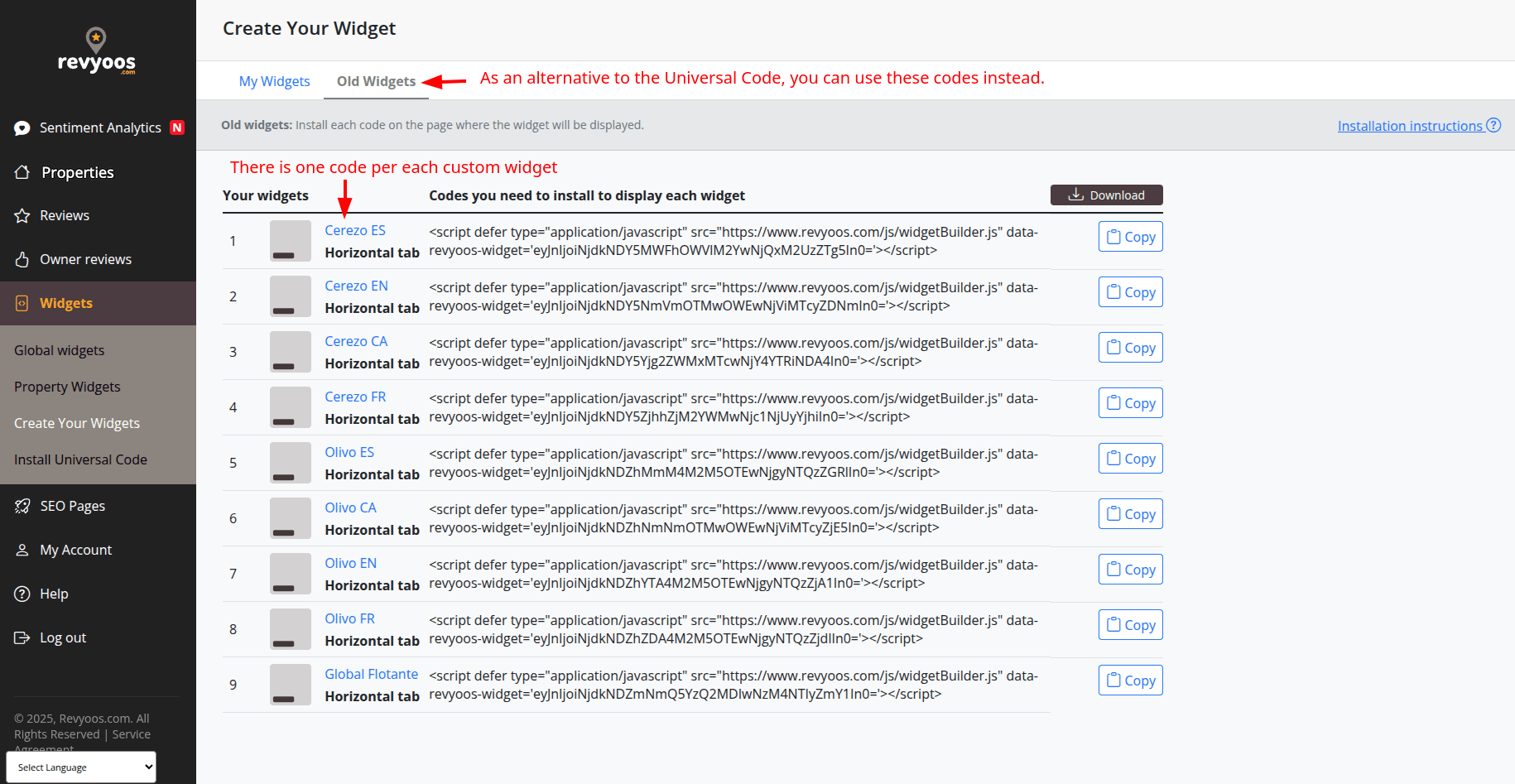
Task: Open the Olivo CA widget link
Action: click(x=350, y=508)
